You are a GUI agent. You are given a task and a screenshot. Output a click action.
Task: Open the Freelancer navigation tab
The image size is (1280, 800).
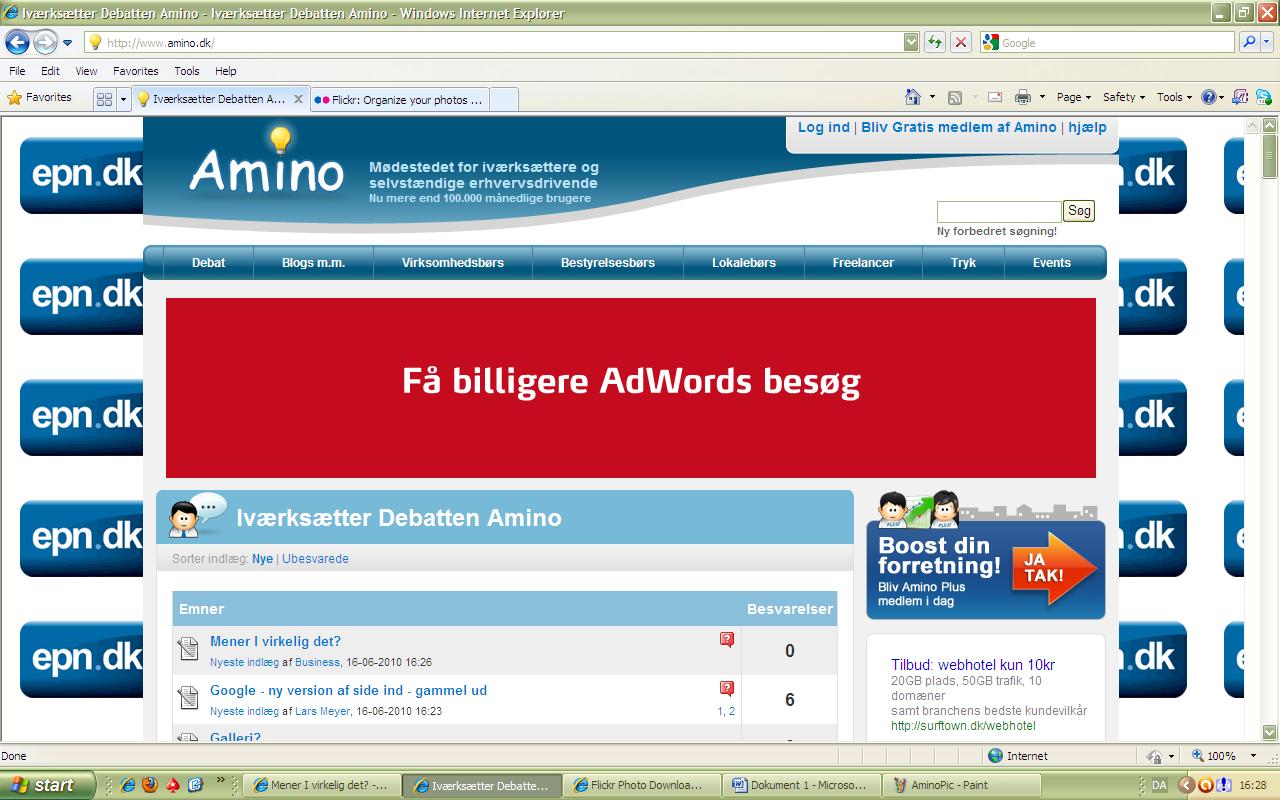click(x=863, y=263)
